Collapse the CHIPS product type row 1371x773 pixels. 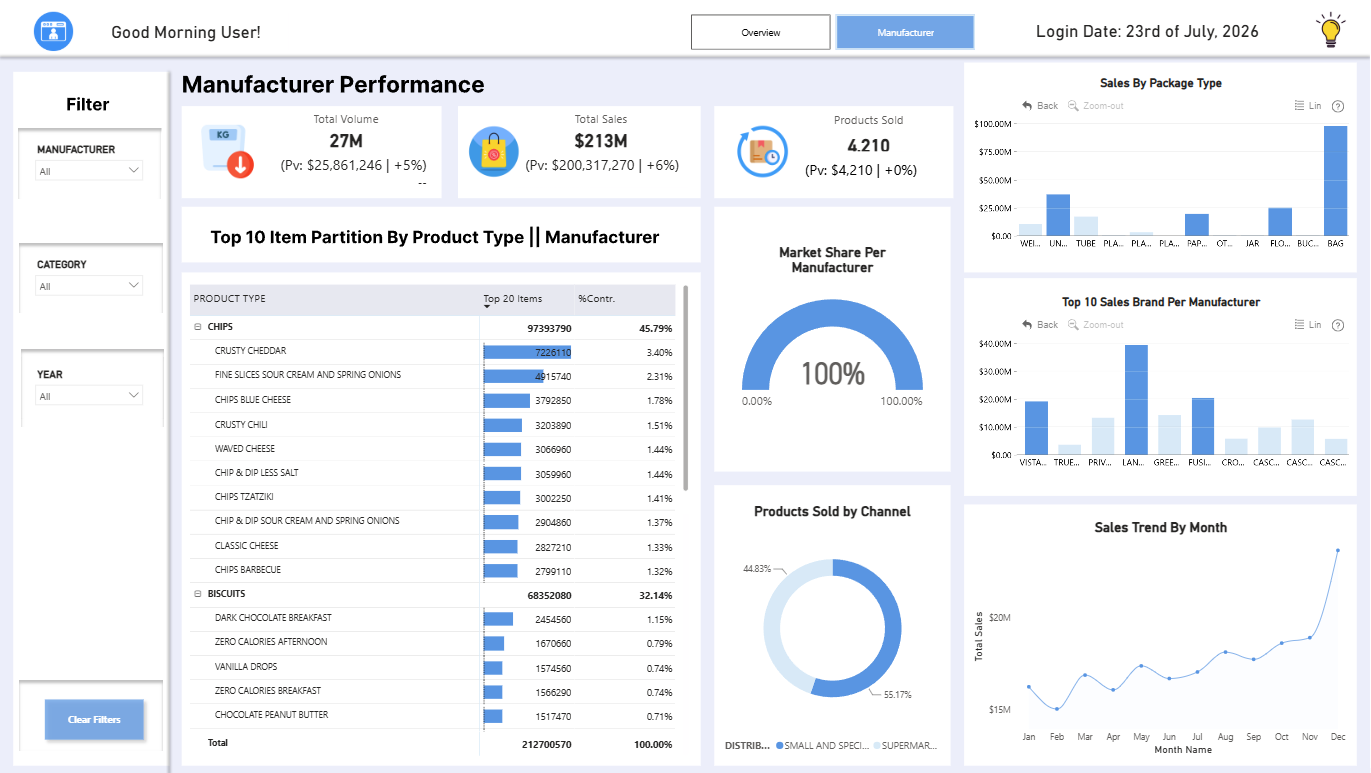pos(198,327)
